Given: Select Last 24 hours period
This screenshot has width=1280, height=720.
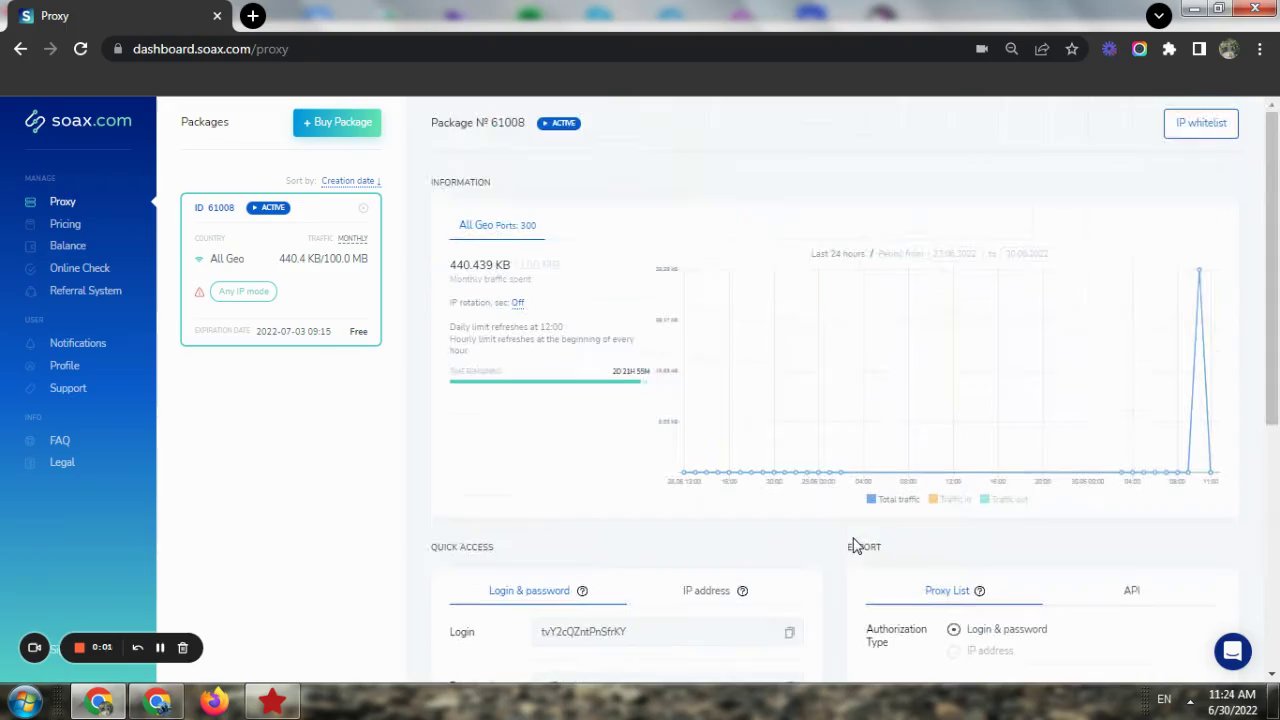Looking at the screenshot, I should tap(837, 254).
